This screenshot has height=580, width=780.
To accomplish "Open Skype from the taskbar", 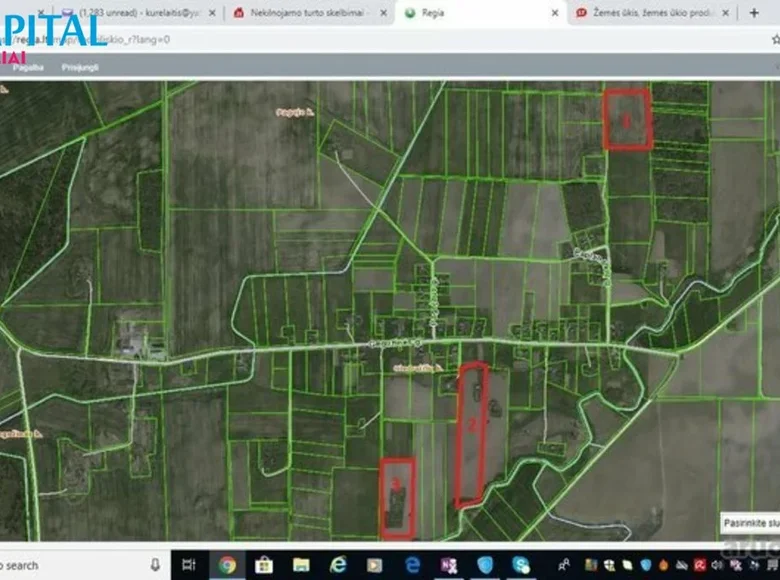I will coord(521,565).
